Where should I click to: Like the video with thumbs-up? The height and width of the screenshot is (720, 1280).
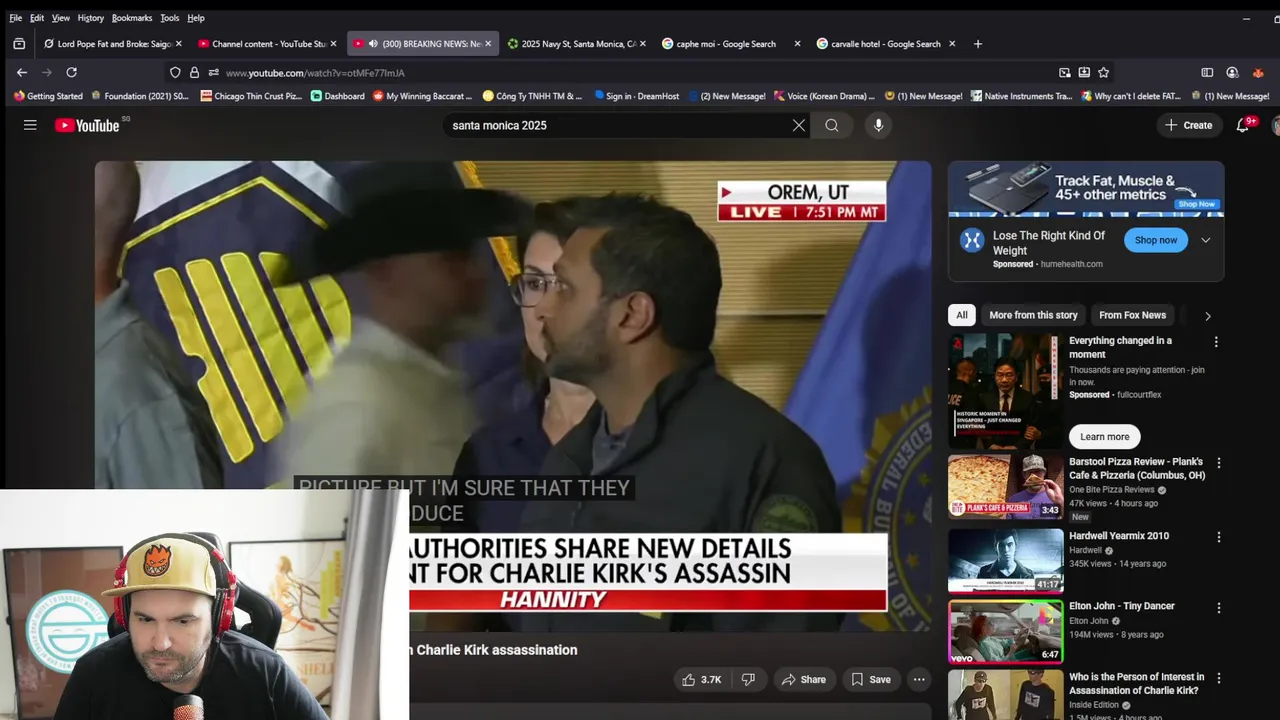click(x=701, y=679)
